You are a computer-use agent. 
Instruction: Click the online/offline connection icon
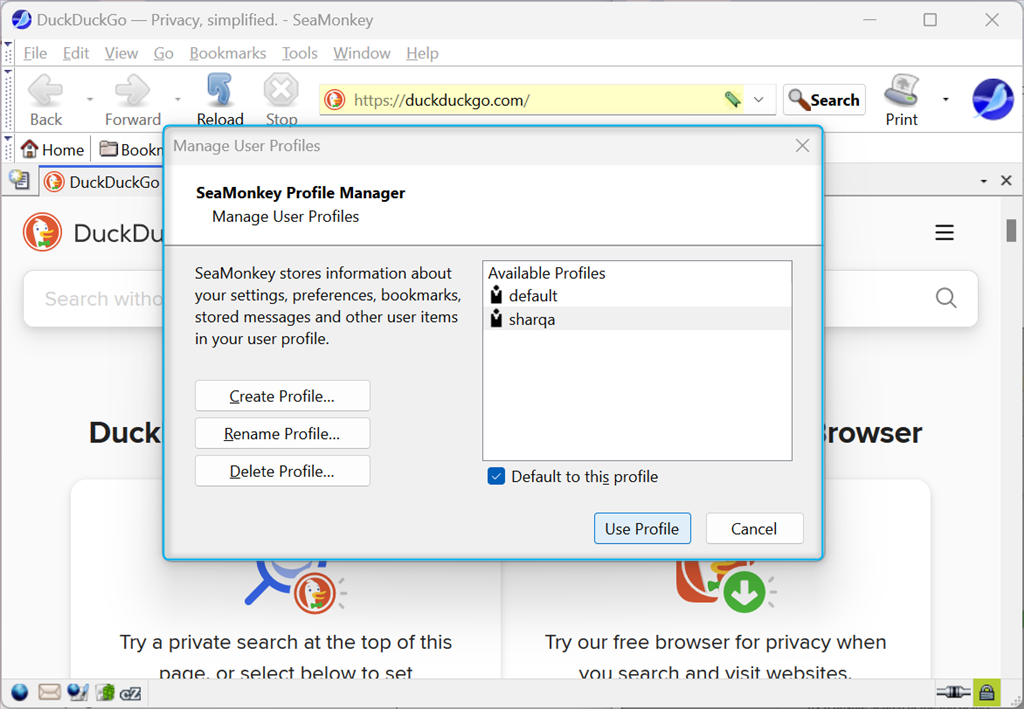click(x=953, y=691)
